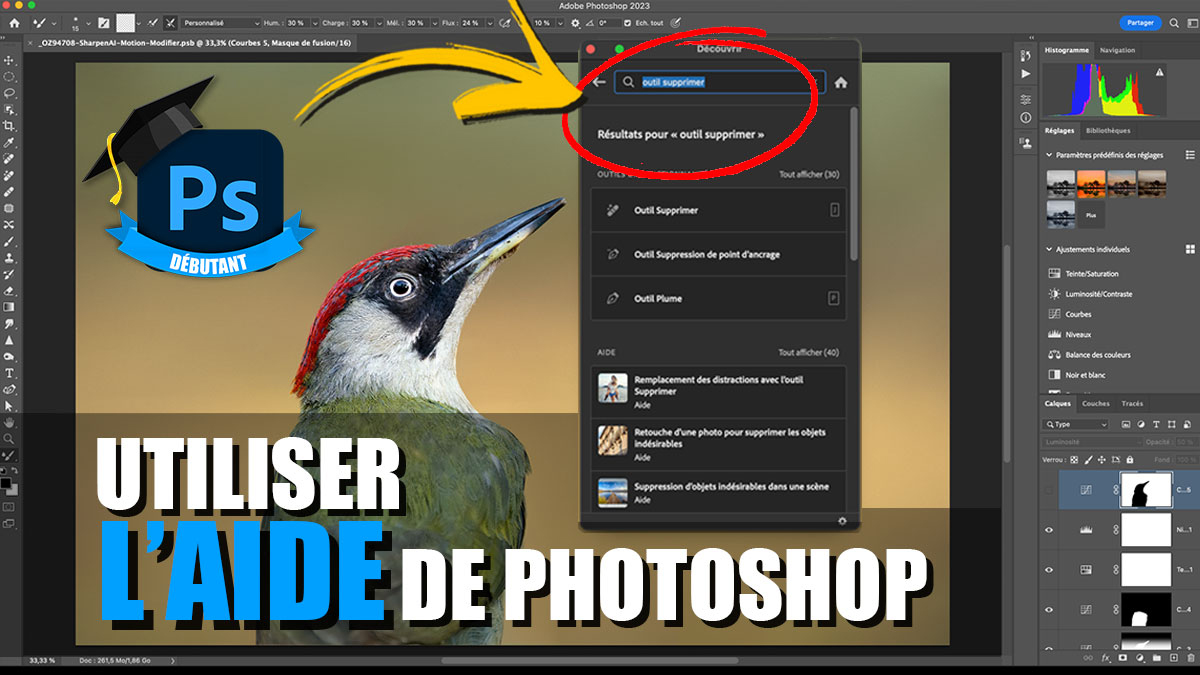Collapse the Ajustements individuels section
This screenshot has width=1200, height=675.
[x=1049, y=249]
